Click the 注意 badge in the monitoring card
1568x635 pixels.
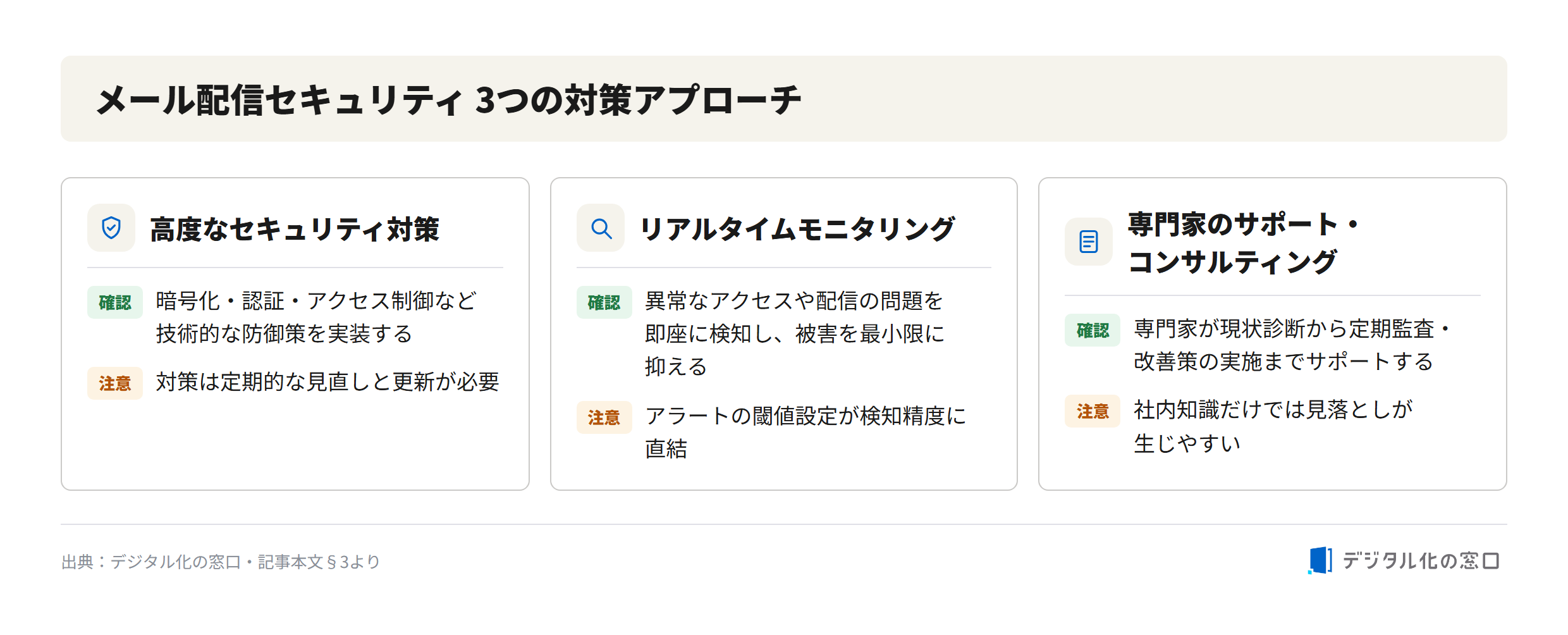(604, 417)
